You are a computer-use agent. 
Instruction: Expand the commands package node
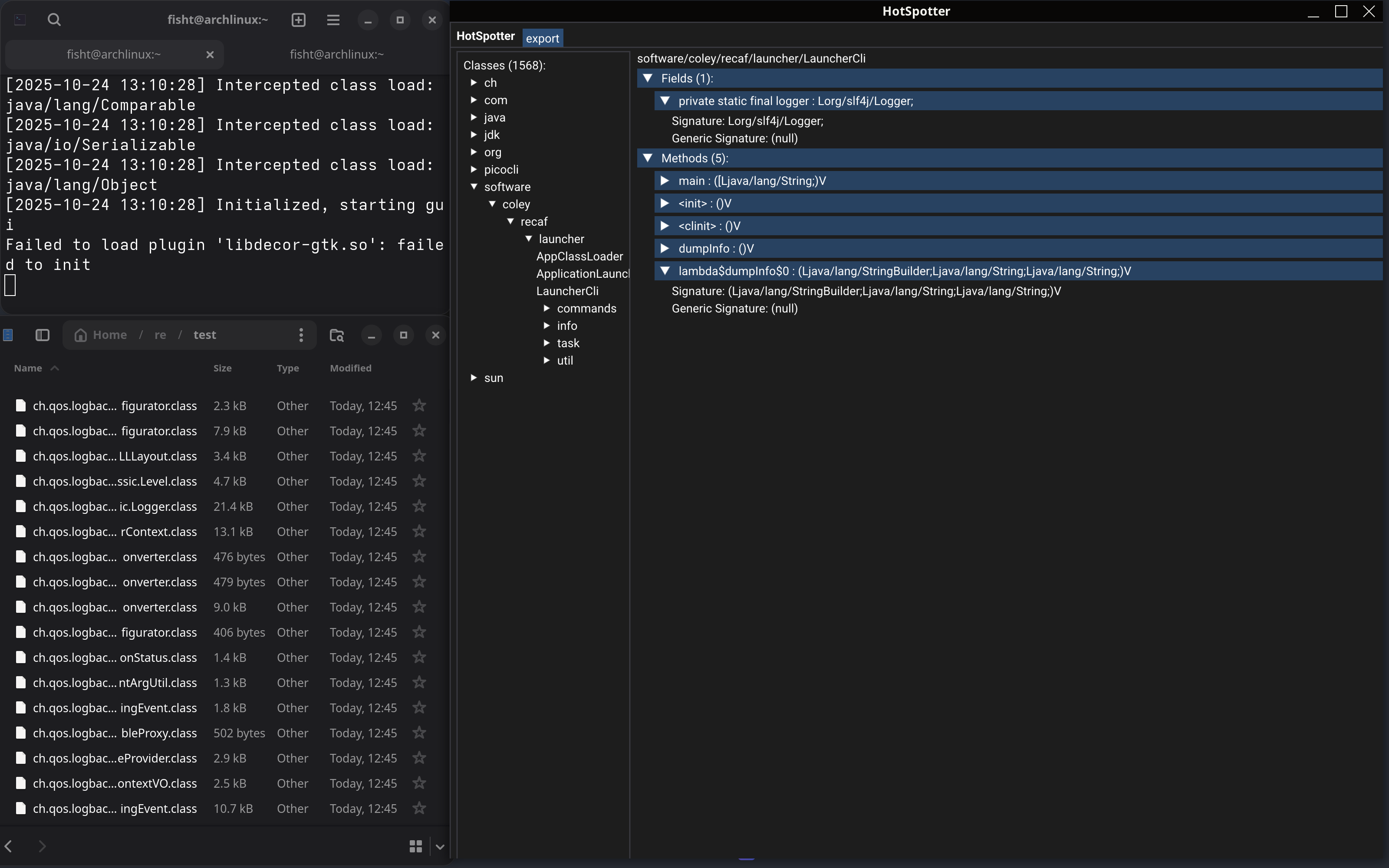pyautogui.click(x=547, y=308)
